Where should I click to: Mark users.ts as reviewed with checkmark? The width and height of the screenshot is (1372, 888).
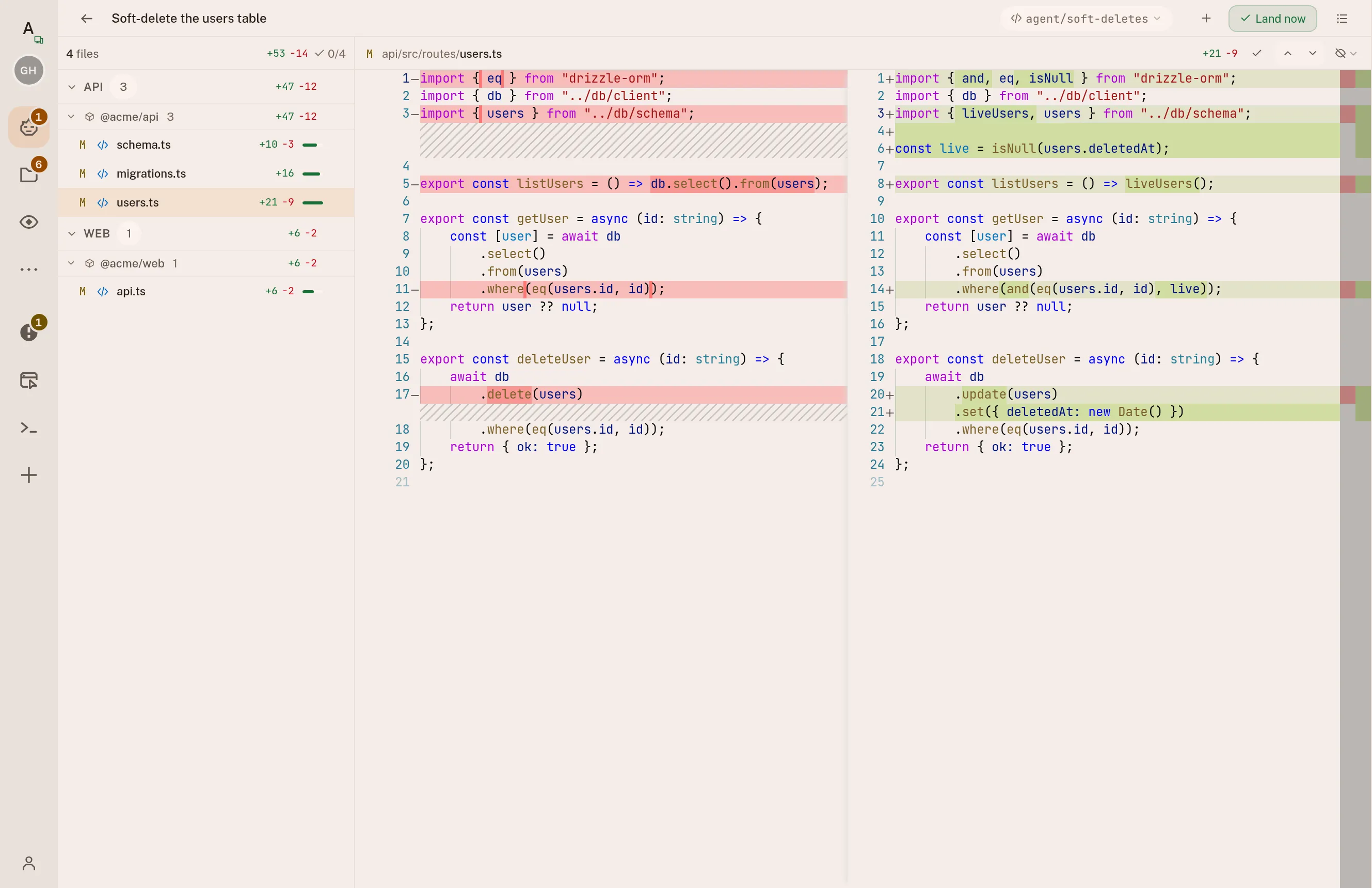coord(1257,54)
